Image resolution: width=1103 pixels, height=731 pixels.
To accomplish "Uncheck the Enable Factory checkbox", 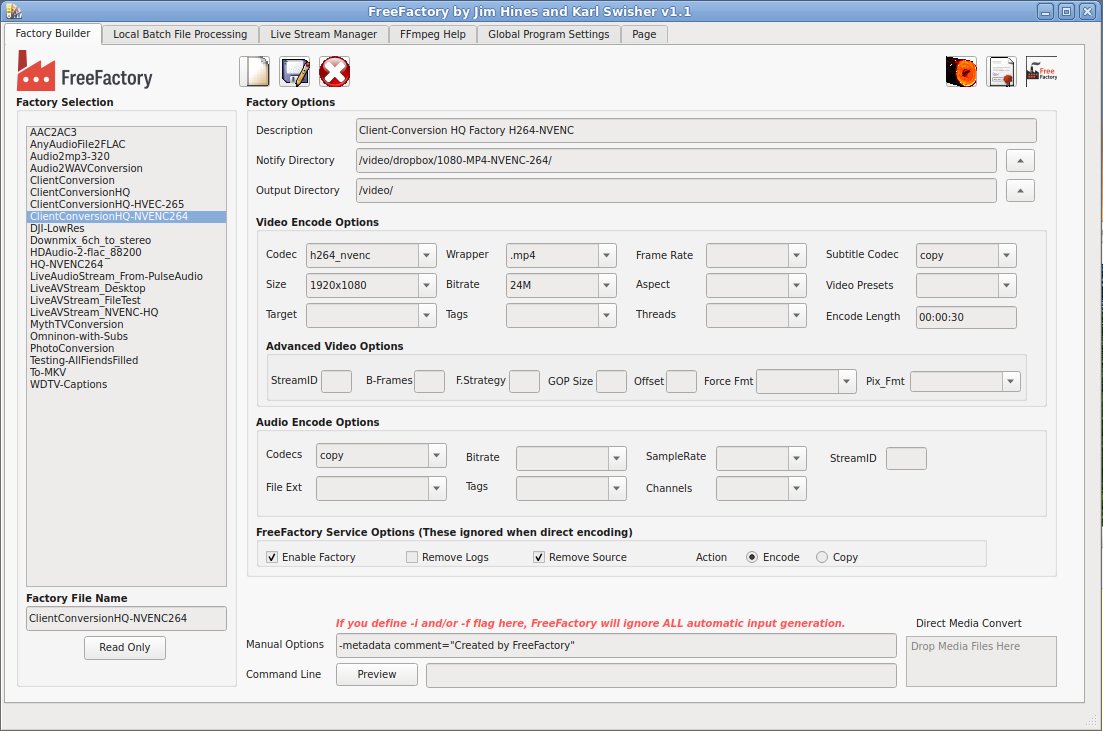I will (x=272, y=557).
